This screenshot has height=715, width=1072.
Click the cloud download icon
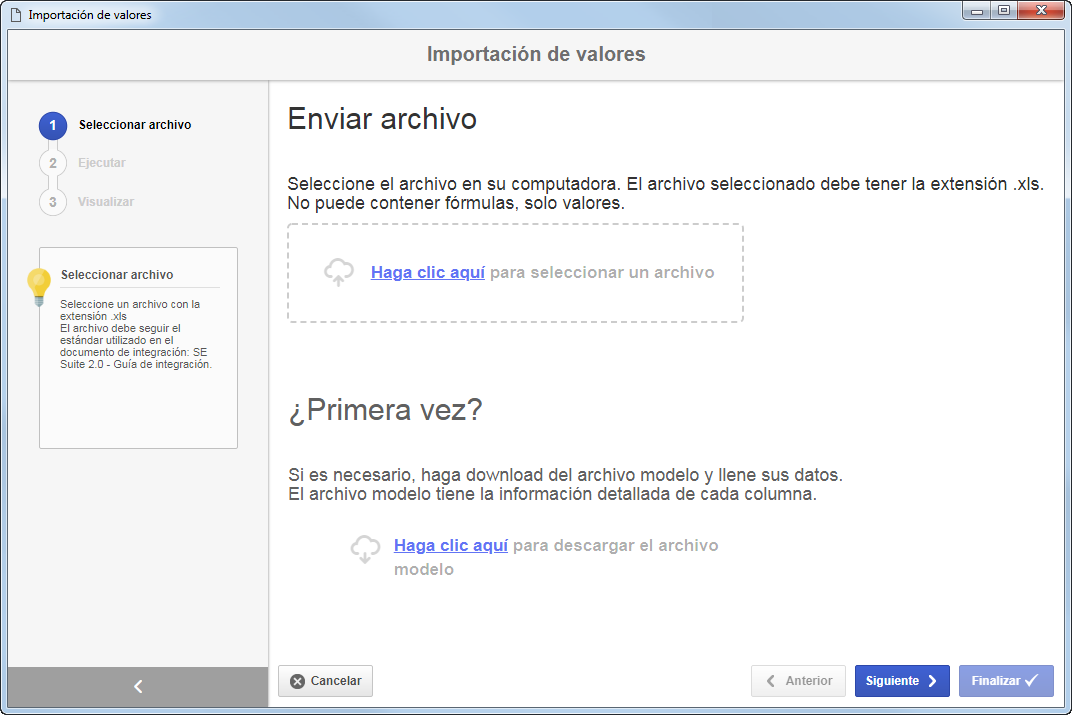[365, 549]
